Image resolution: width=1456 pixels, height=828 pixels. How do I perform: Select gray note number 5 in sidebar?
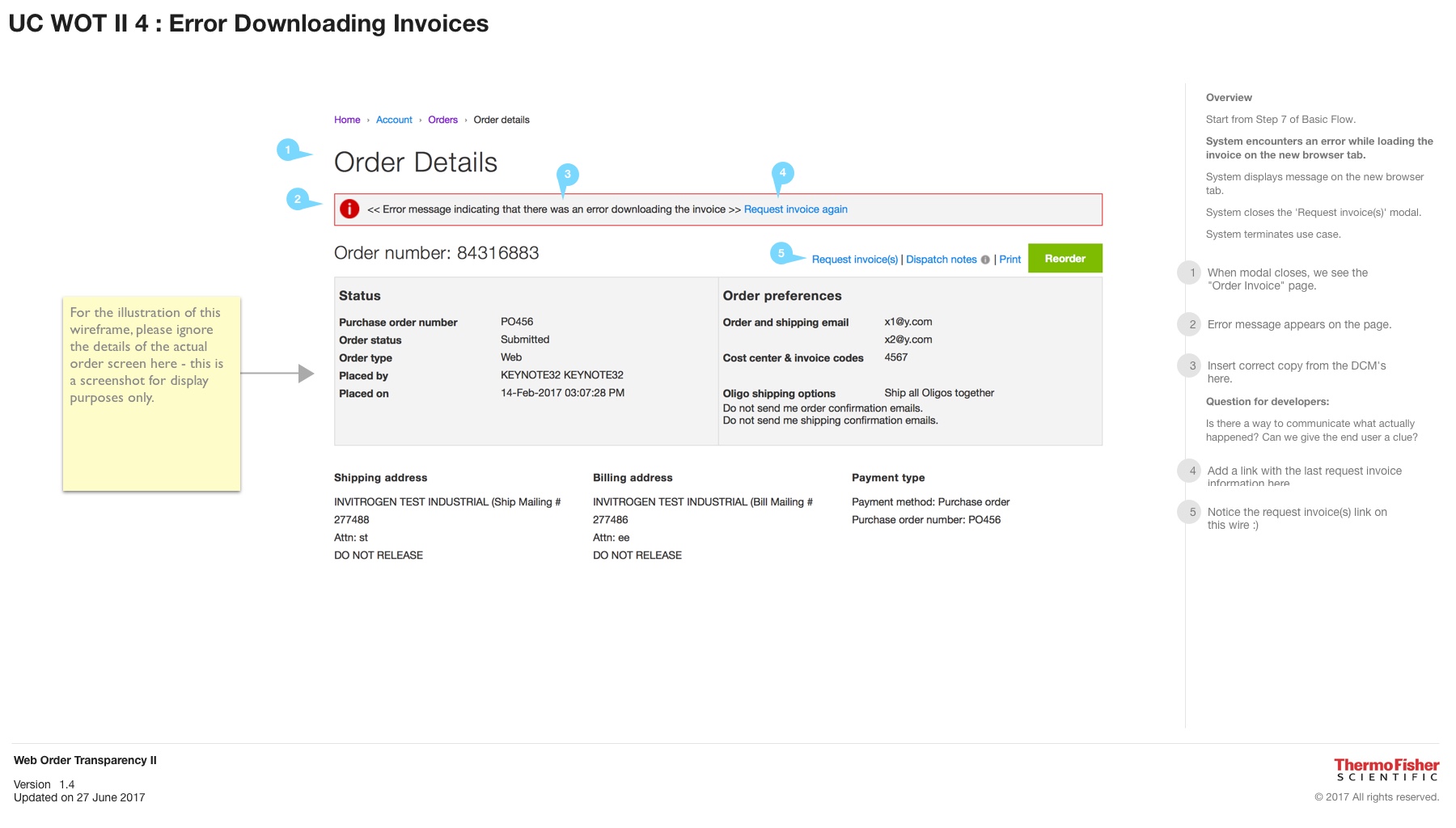(x=1191, y=513)
